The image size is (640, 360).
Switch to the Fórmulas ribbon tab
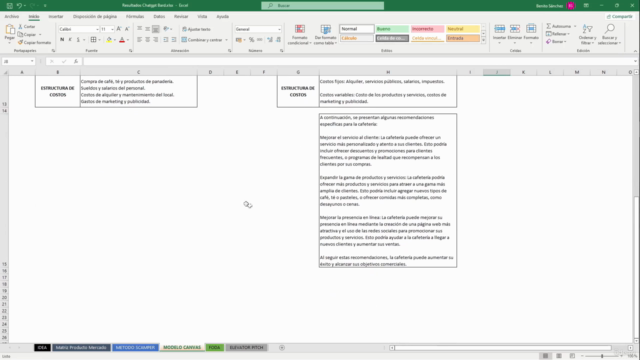[x=135, y=17]
